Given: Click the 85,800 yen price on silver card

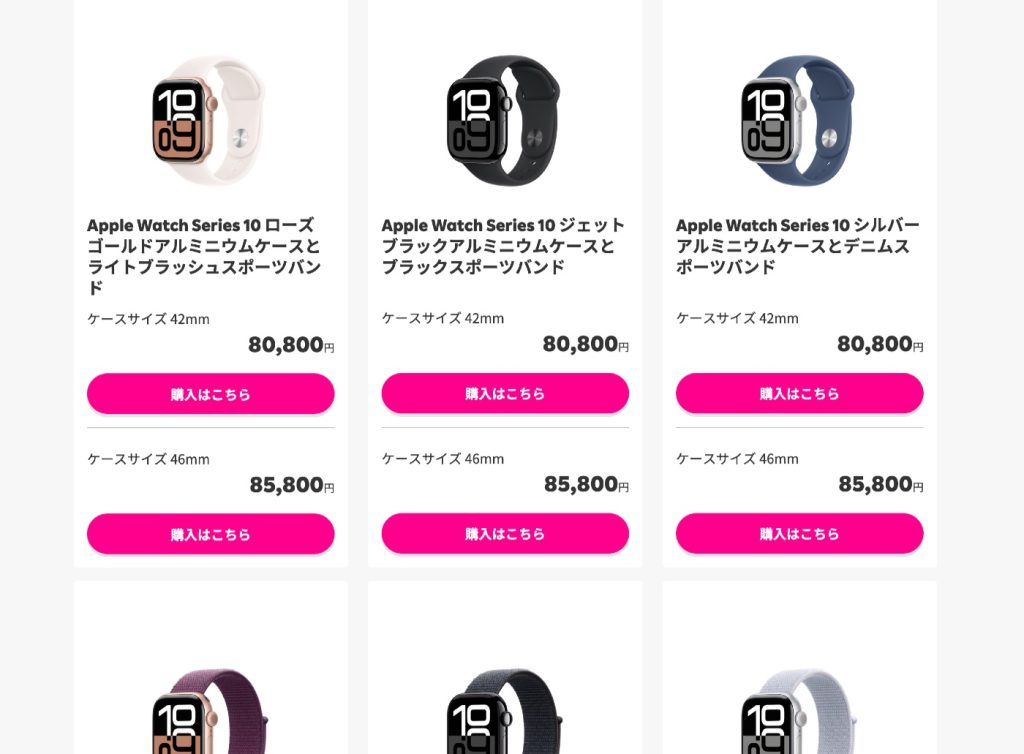Looking at the screenshot, I should point(881,484).
